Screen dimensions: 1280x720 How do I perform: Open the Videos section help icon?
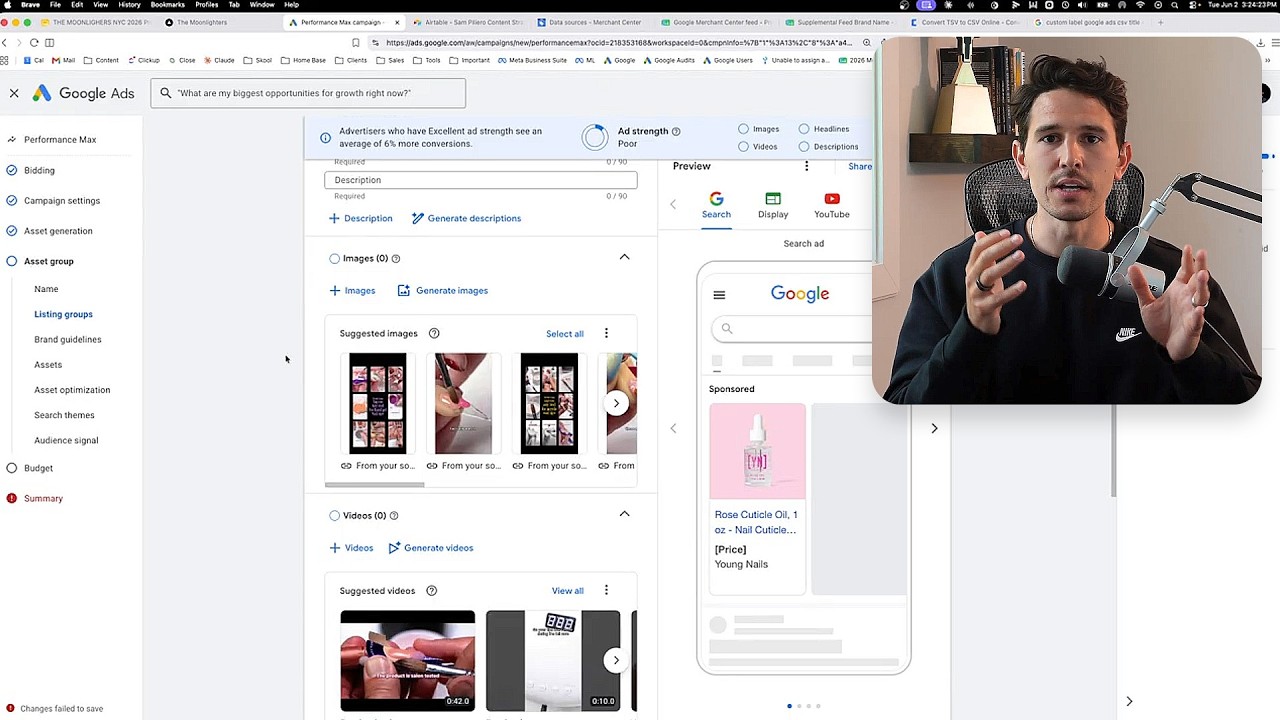pyautogui.click(x=394, y=516)
